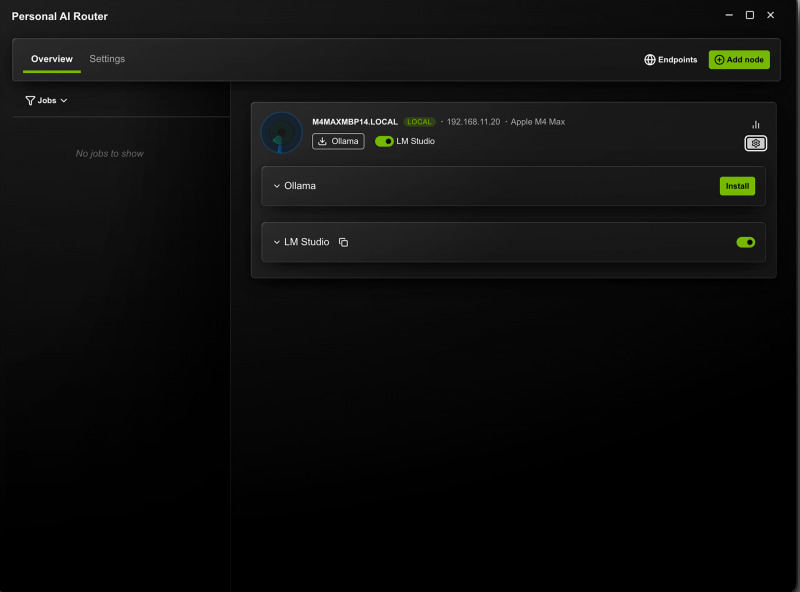Click the Add node button

coord(739,60)
